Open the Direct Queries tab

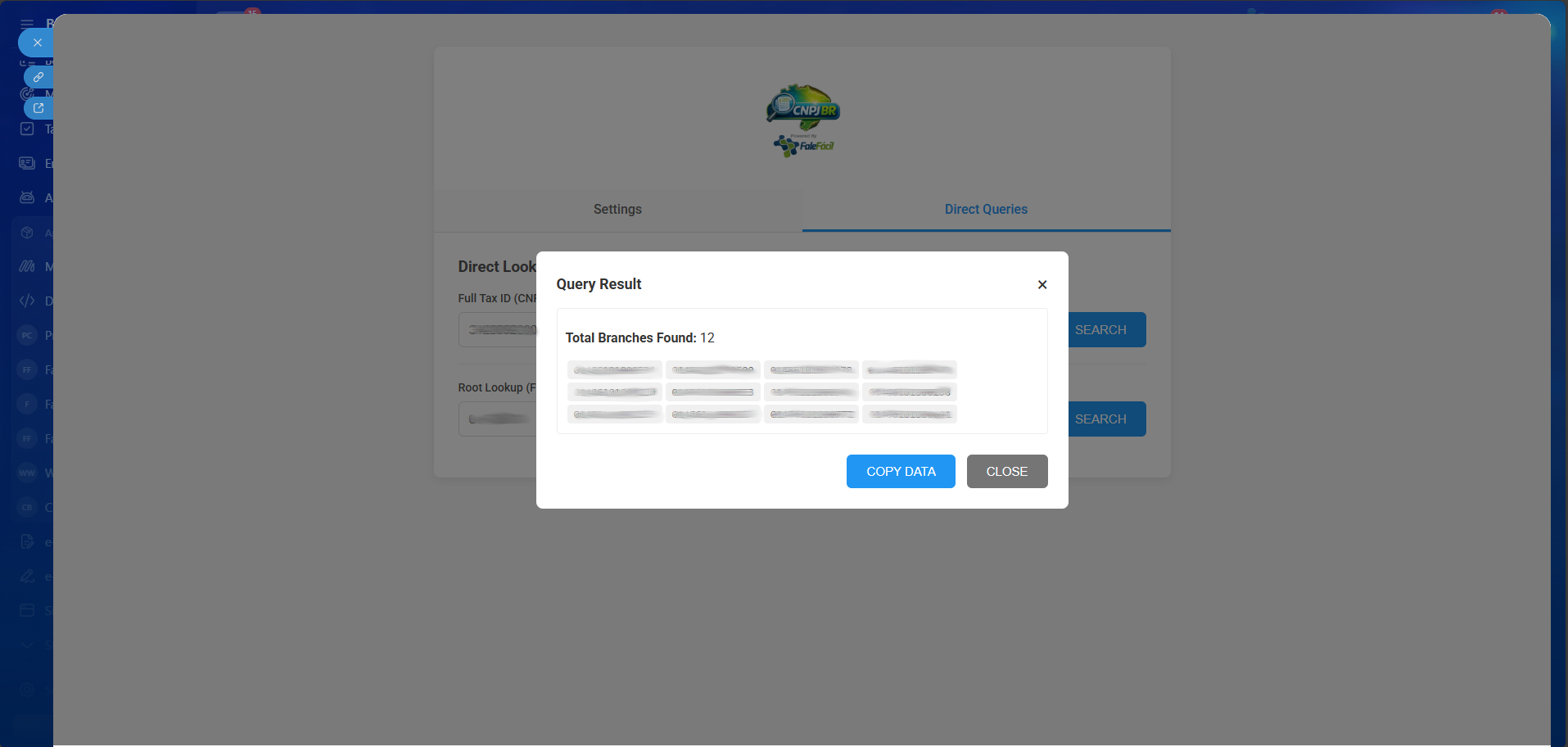click(x=985, y=210)
